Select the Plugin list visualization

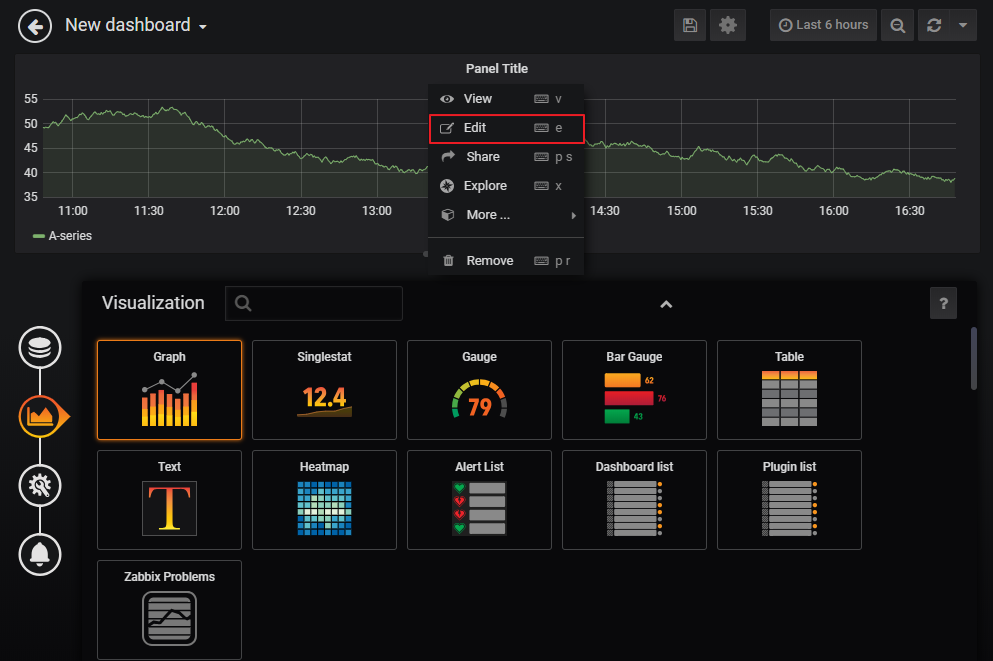coord(789,500)
